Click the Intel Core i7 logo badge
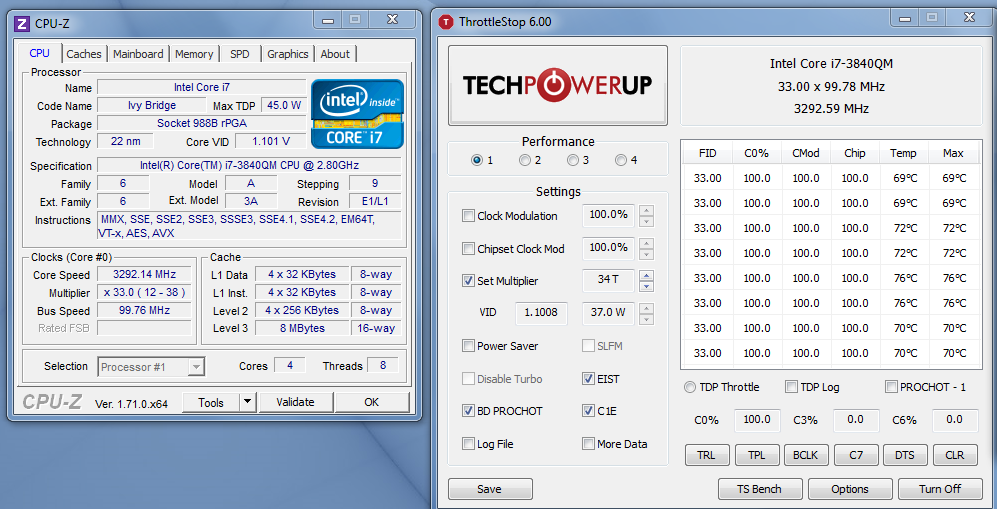Viewport: 997px width, 509px height. pyautogui.click(x=357, y=114)
